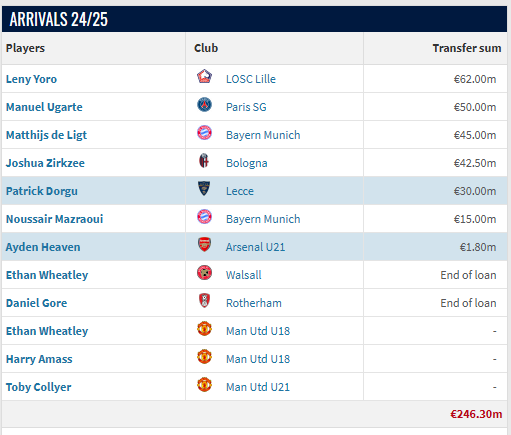Click Daniel Gore player name
511x435 pixels.
37,303
